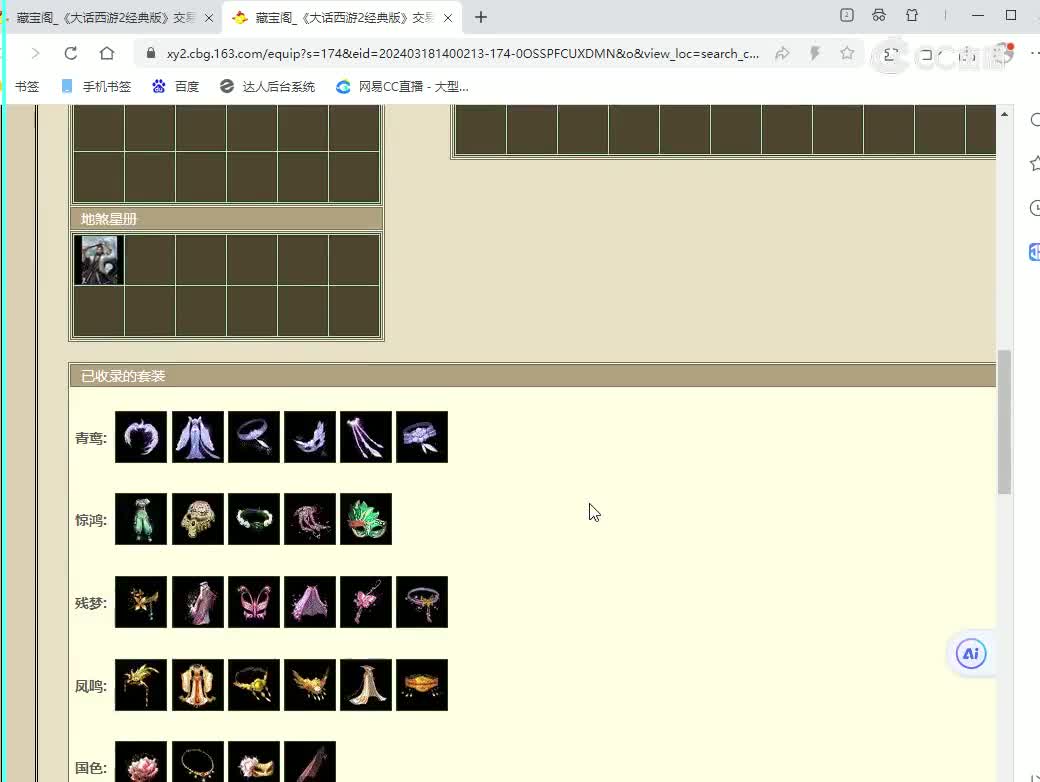Open the 百度 bookmark

click(x=176, y=86)
